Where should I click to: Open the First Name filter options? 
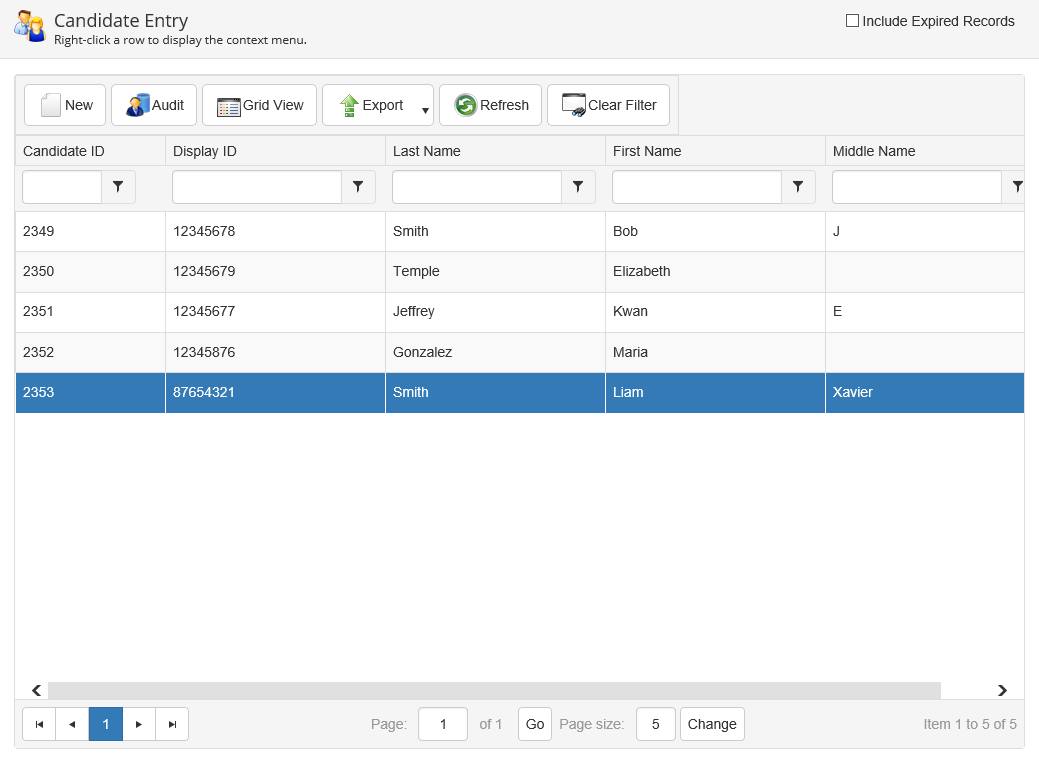798,187
